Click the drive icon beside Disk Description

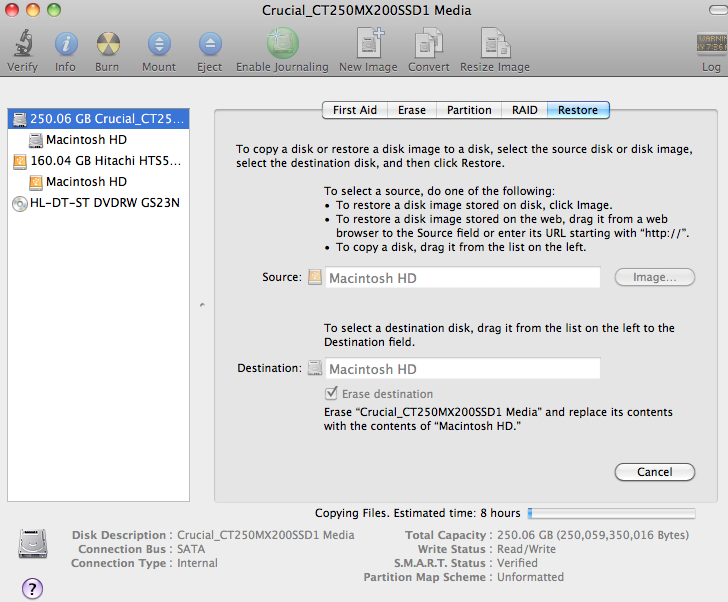[33, 544]
